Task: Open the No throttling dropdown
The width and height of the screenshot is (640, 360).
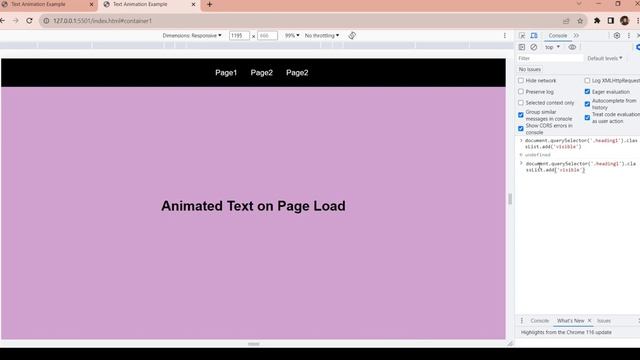Action: (322, 36)
